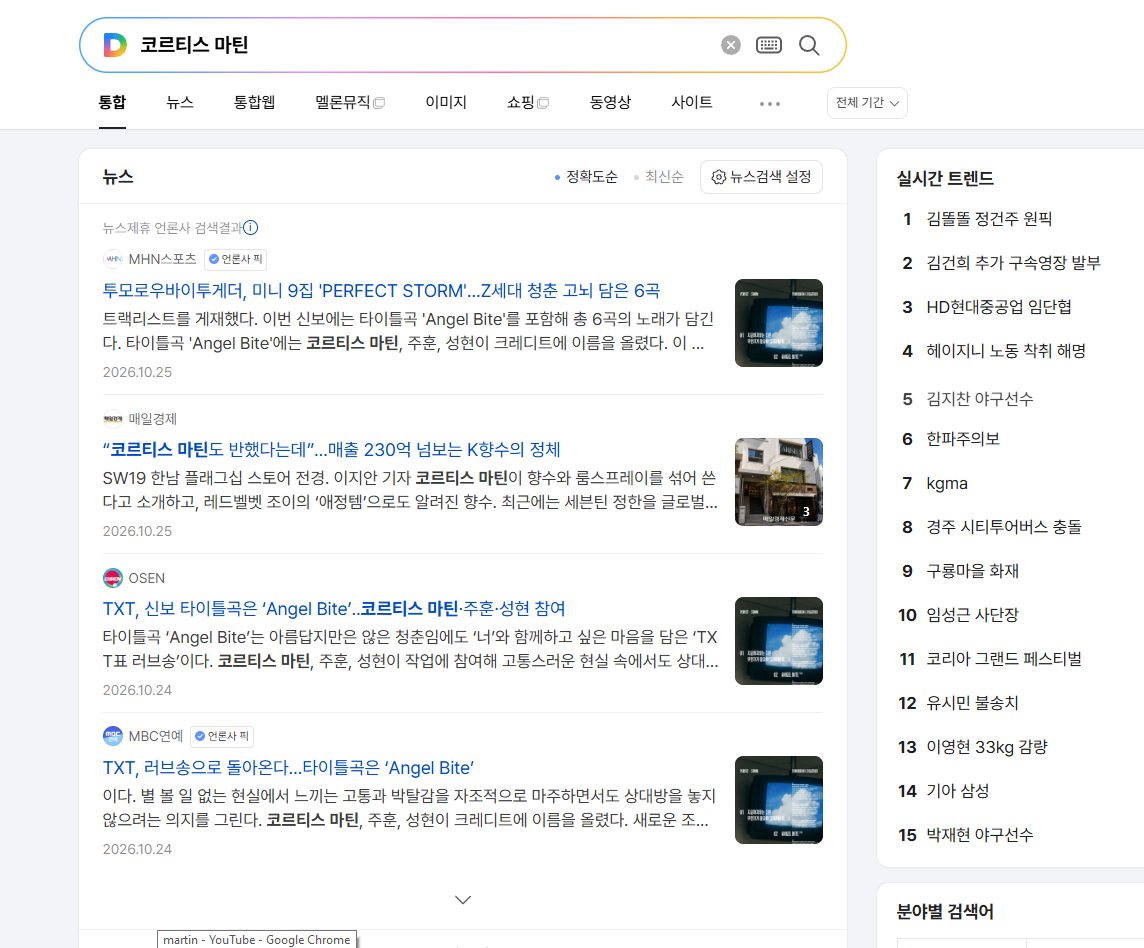The image size is (1144, 948).
Task: Click the 매일경제 snippet about SW19 한남 플래그십
Action: [410, 490]
